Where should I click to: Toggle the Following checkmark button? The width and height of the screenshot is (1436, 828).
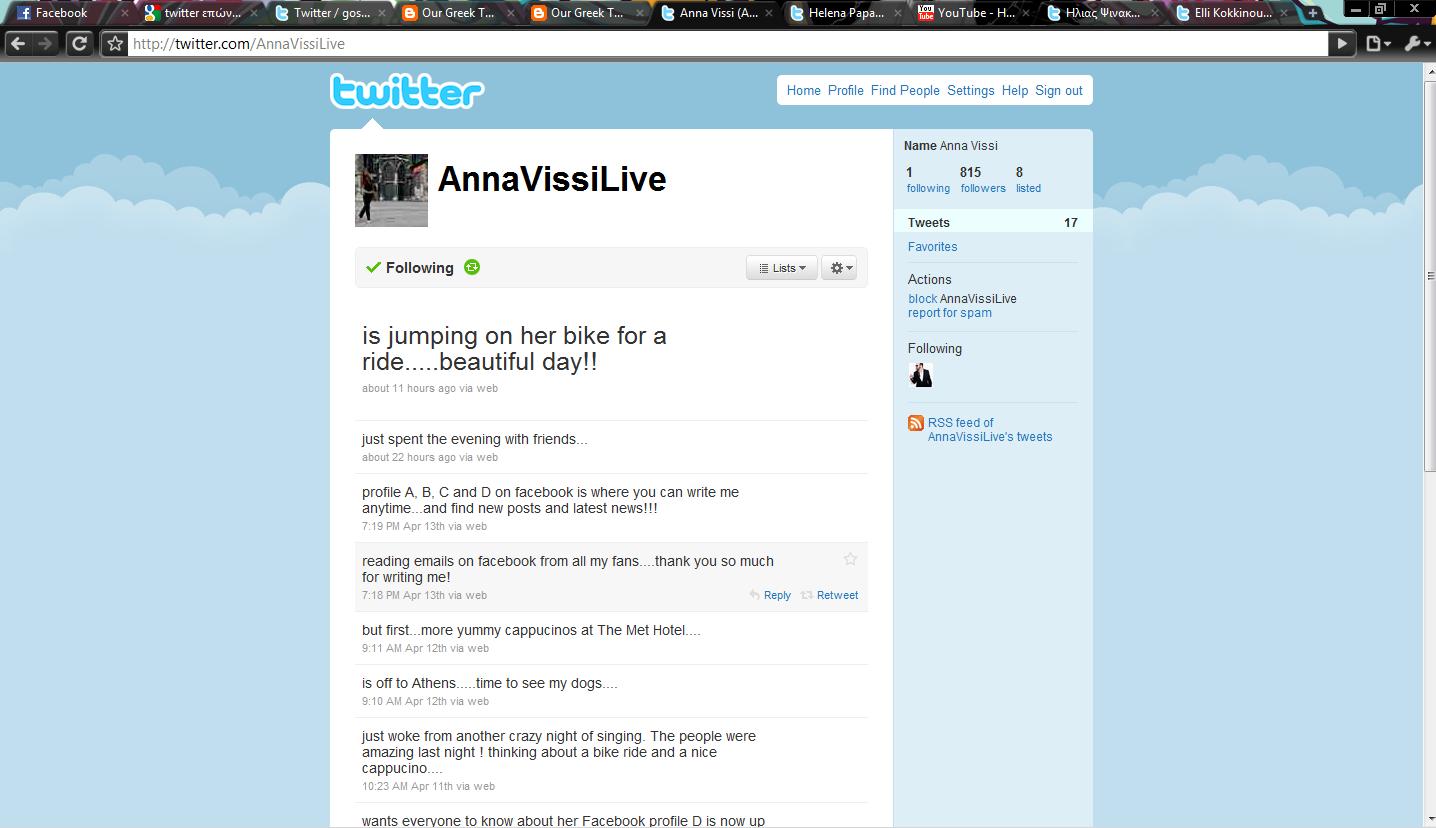tap(410, 267)
